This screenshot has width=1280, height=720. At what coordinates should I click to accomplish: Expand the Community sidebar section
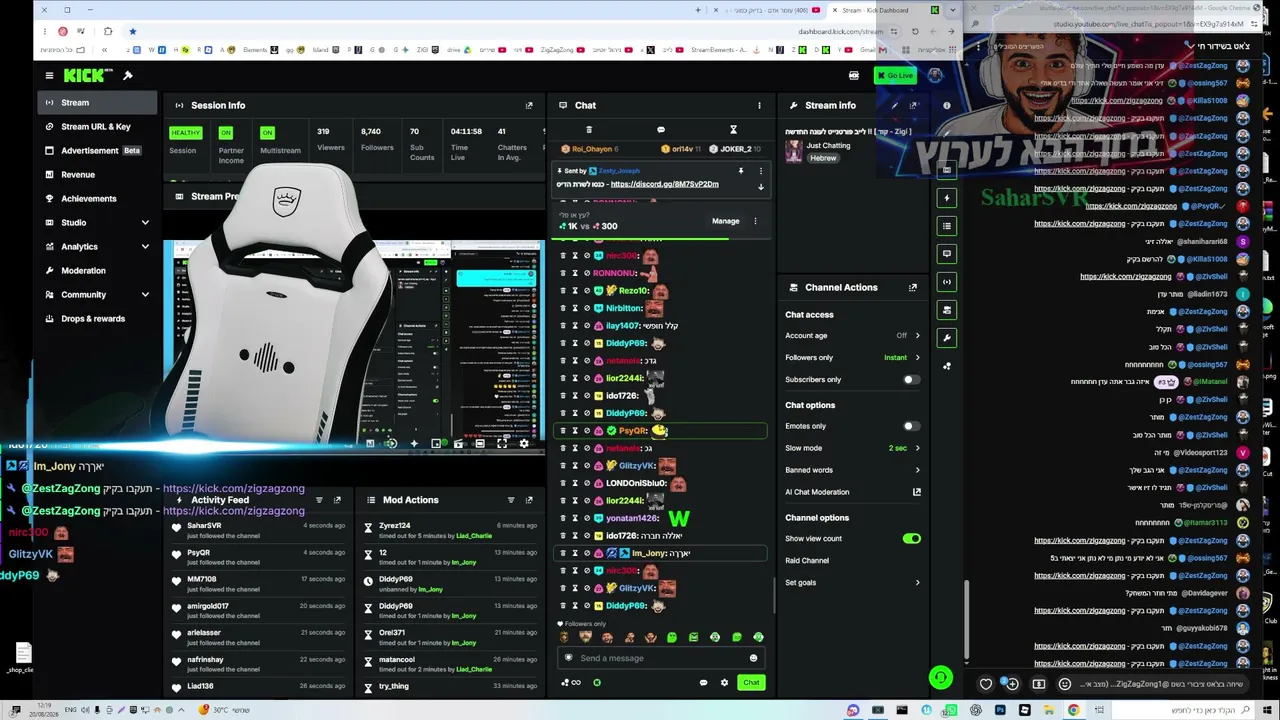click(145, 295)
